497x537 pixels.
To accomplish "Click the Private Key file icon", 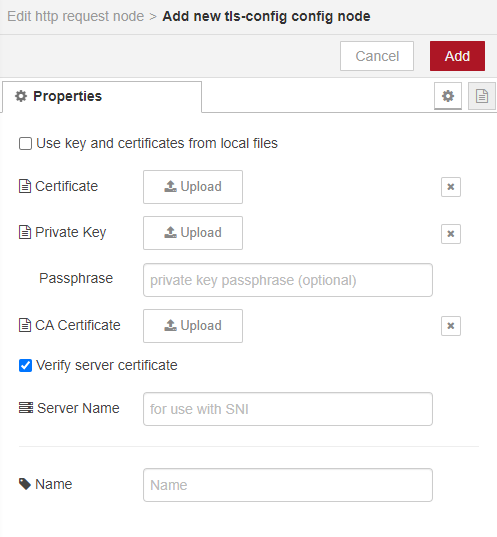I will point(25,232).
